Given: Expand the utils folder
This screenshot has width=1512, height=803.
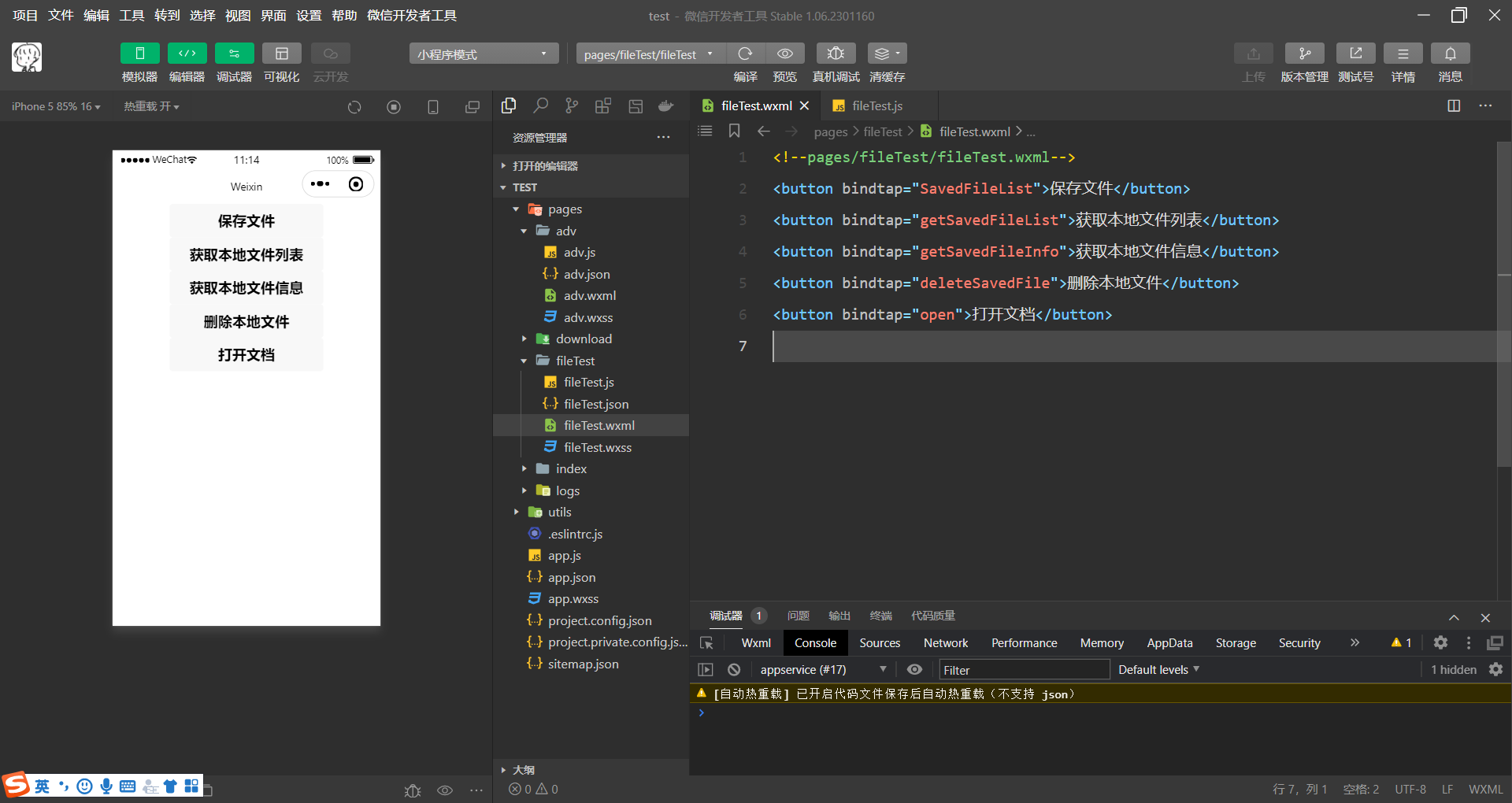Looking at the screenshot, I should [591, 512].
